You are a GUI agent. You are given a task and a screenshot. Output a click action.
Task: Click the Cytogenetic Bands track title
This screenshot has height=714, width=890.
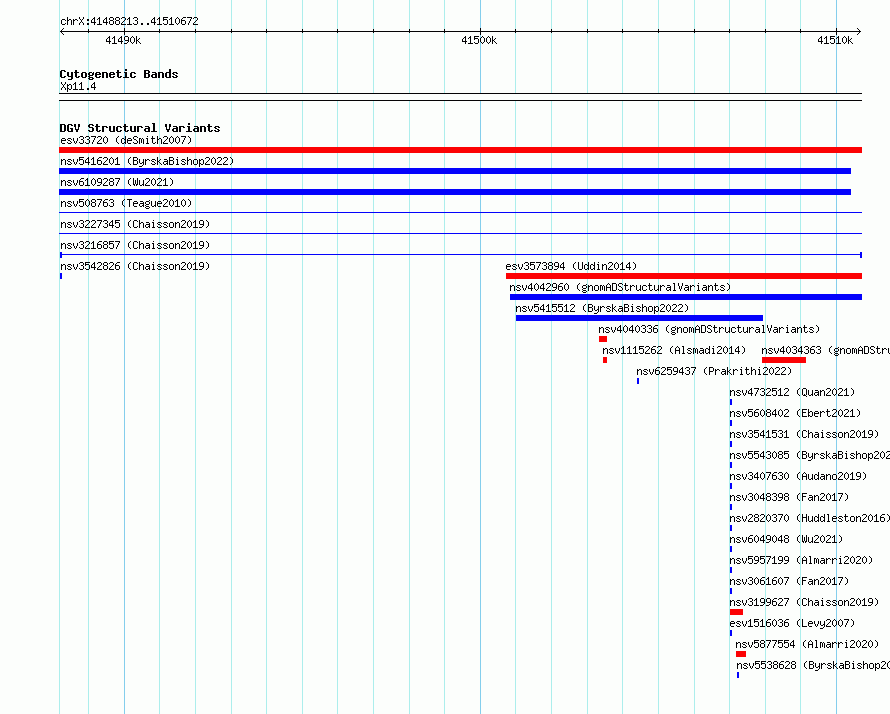click(119, 74)
